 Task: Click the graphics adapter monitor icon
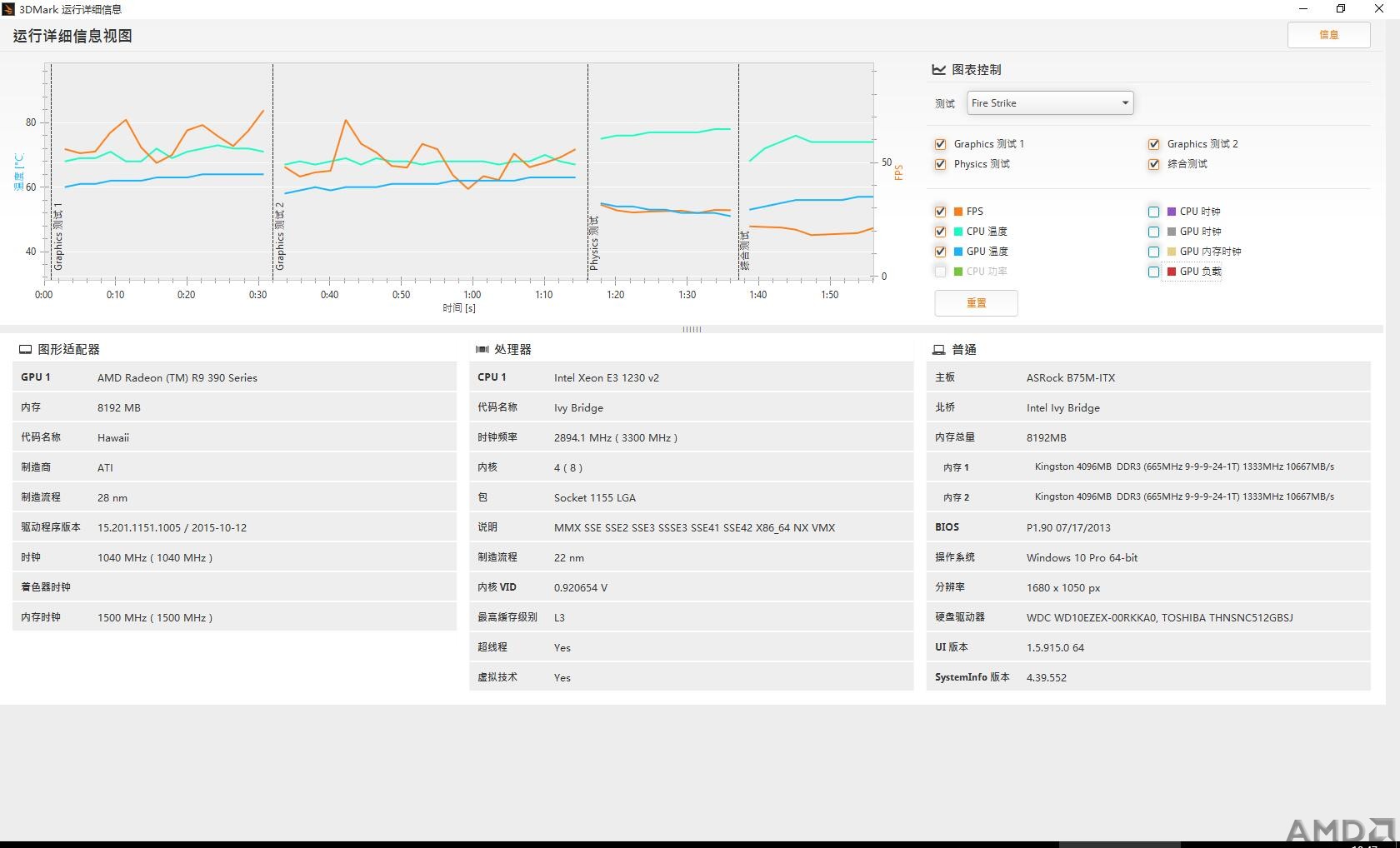tap(25, 350)
